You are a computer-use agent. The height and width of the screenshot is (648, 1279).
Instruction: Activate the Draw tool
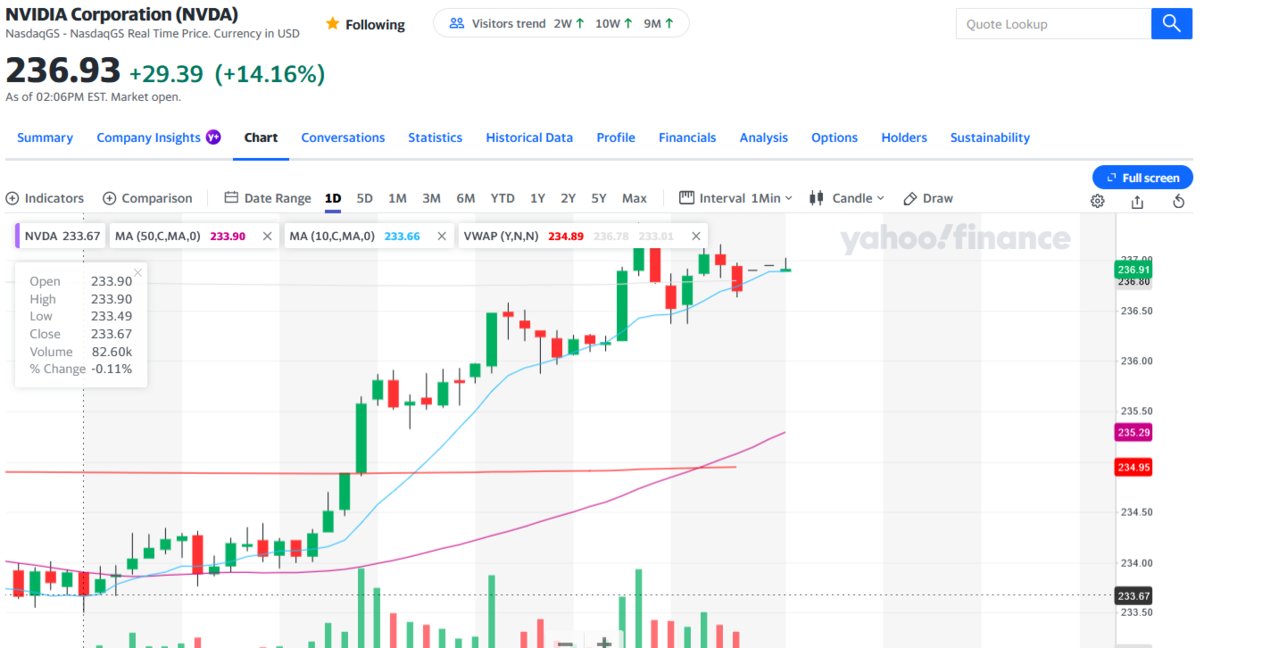point(928,198)
